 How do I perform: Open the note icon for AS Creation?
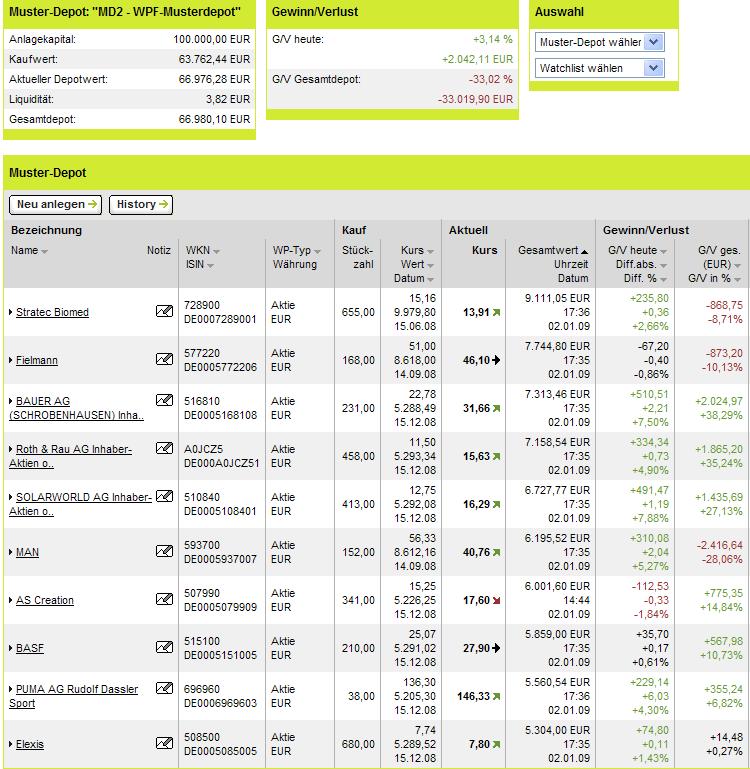coord(164,599)
